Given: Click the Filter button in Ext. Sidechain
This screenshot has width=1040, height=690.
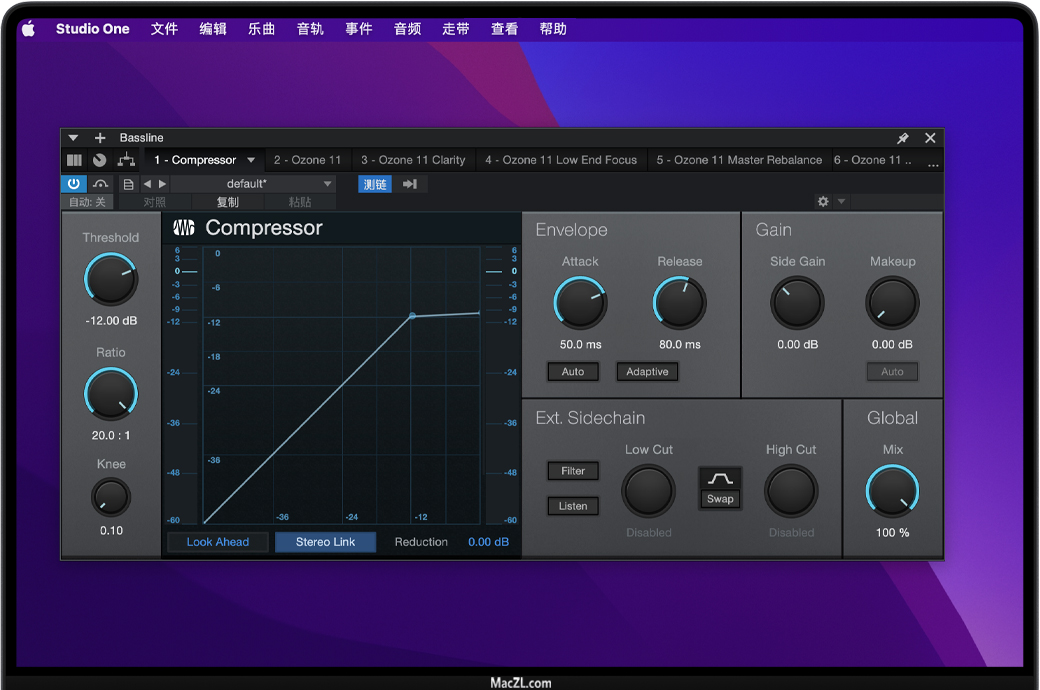Looking at the screenshot, I should 573,471.
